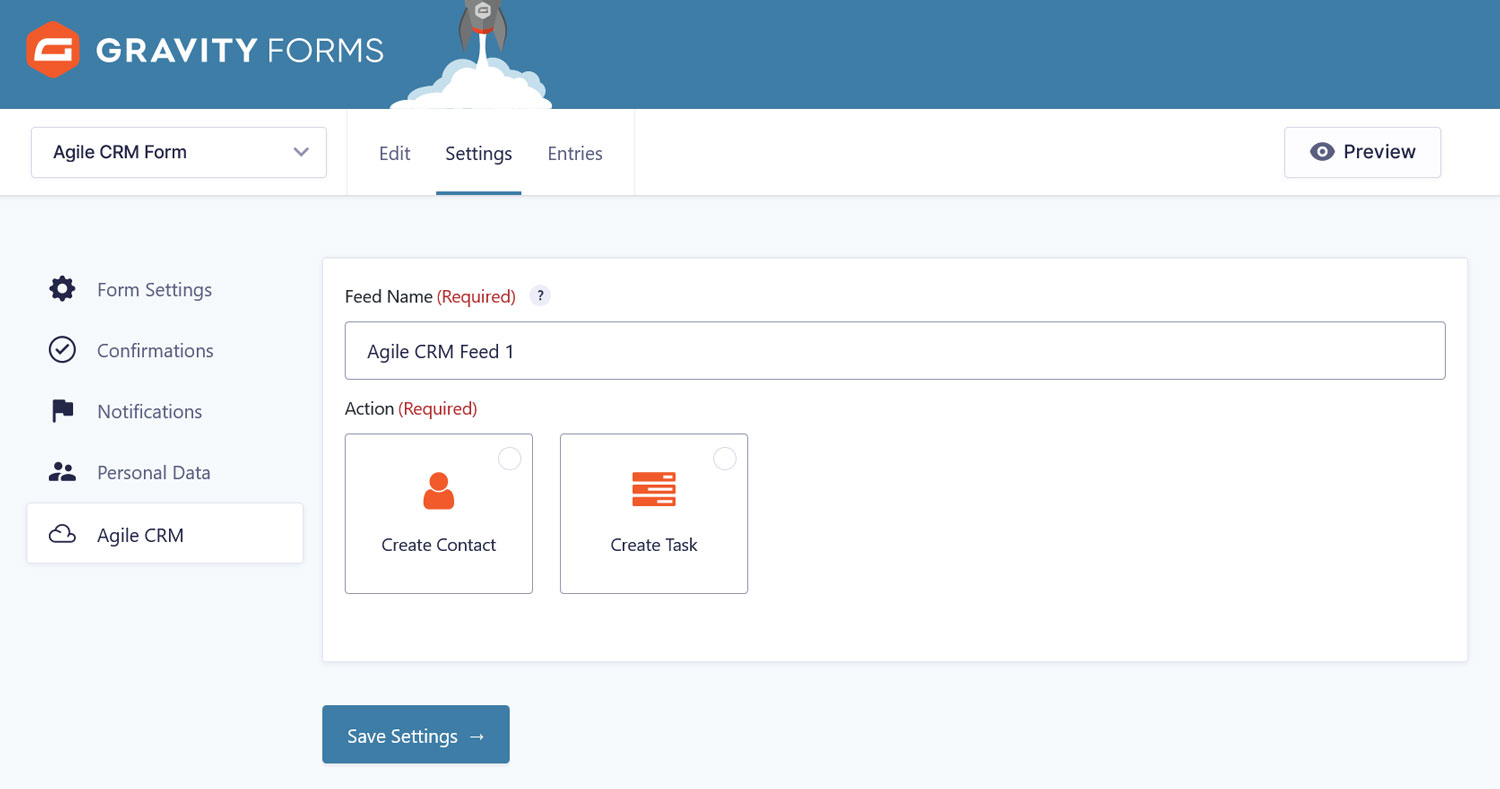Click the Preview button
This screenshot has height=789, width=1500.
[1362, 152]
